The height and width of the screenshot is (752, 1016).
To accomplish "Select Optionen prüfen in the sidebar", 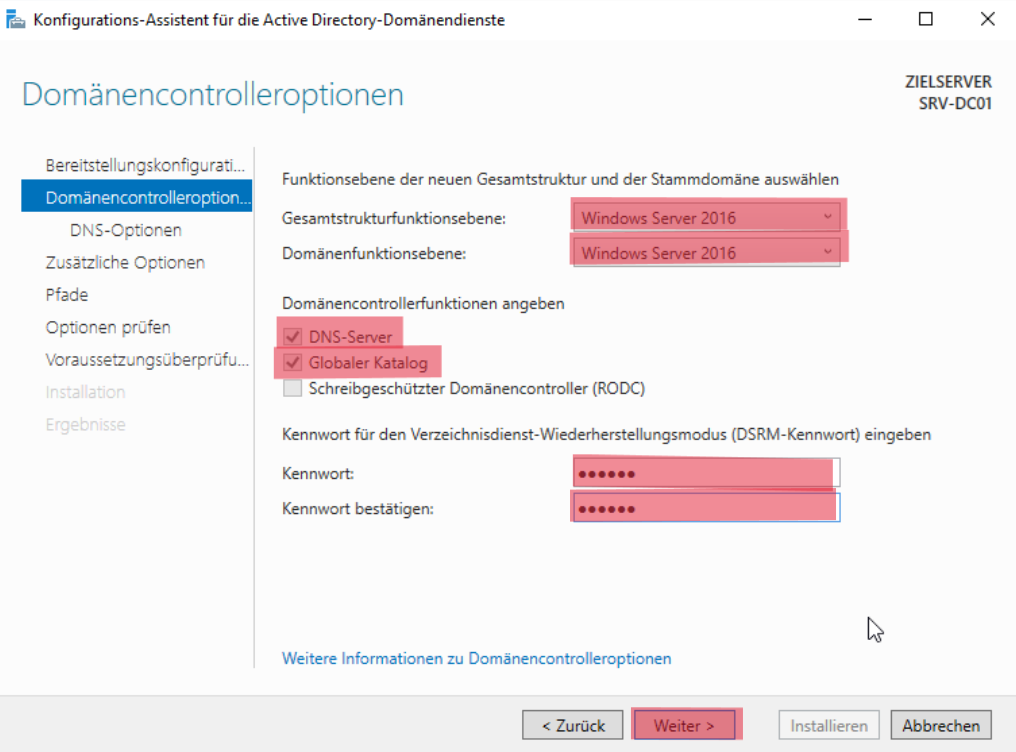I will pos(108,327).
